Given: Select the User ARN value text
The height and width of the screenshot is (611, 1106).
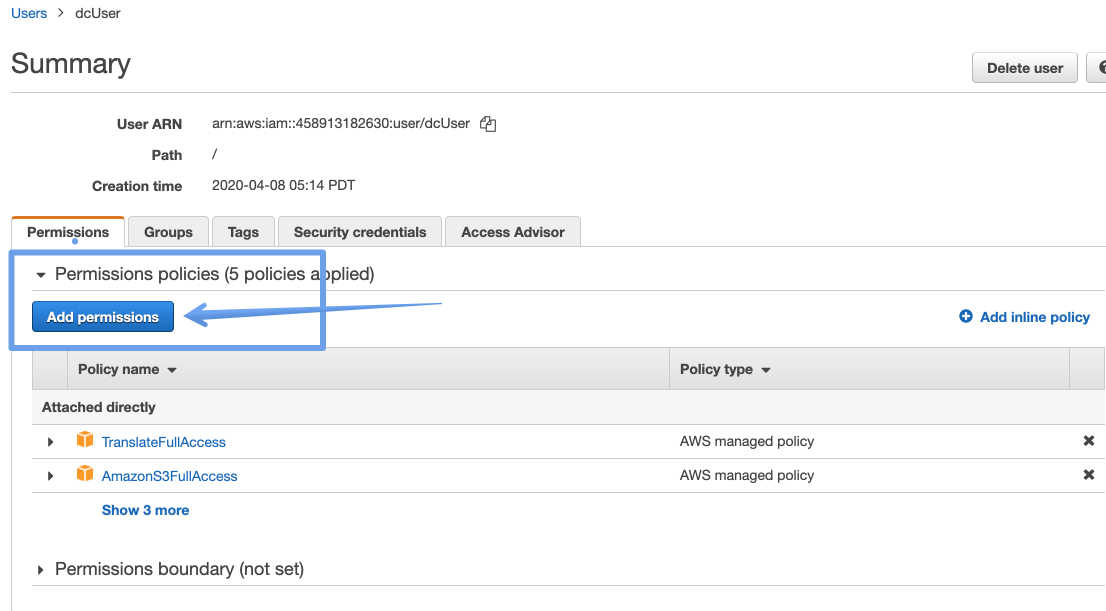Looking at the screenshot, I should pos(341,123).
